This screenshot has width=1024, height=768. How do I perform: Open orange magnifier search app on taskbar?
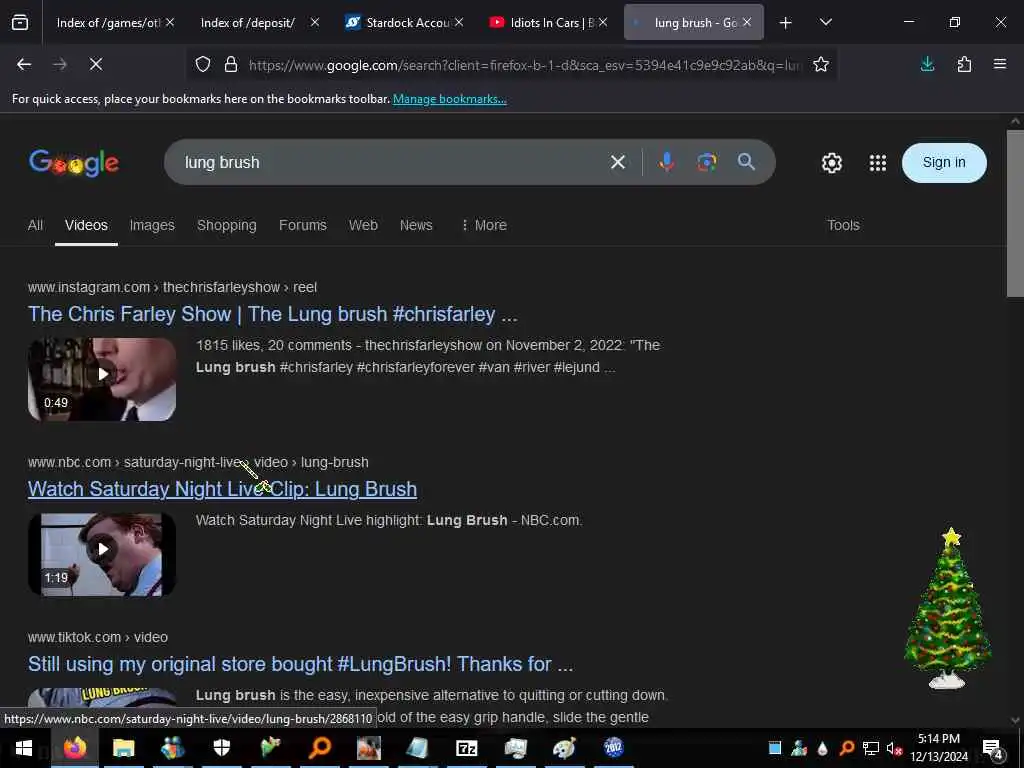pyautogui.click(x=319, y=748)
